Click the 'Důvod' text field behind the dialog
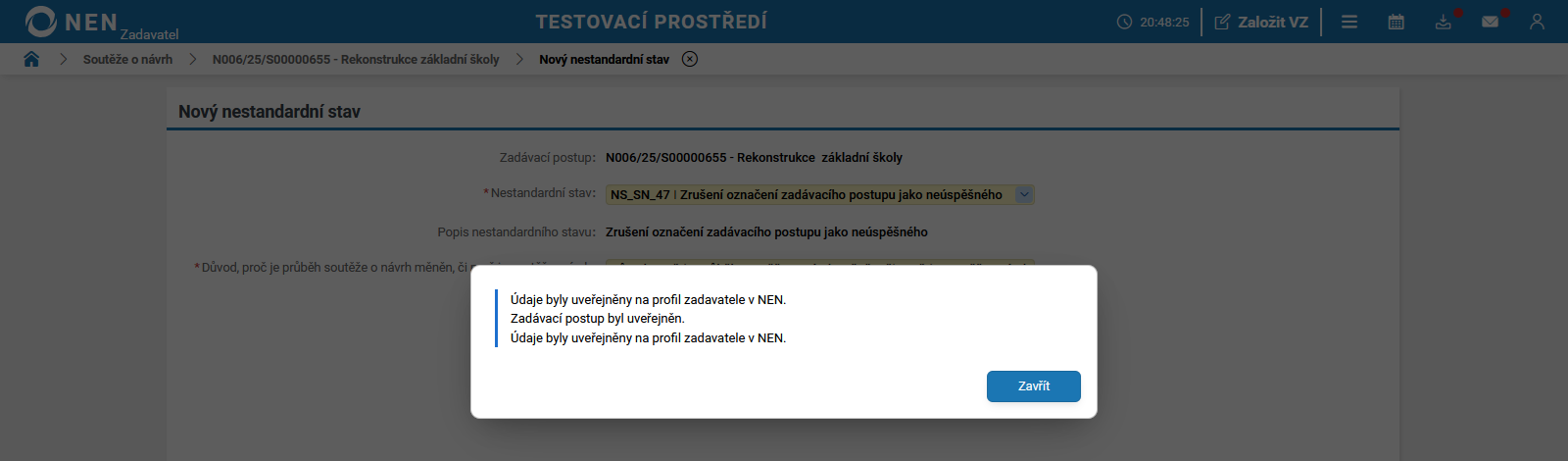Image resolution: width=1568 pixels, height=461 pixels. (819, 263)
